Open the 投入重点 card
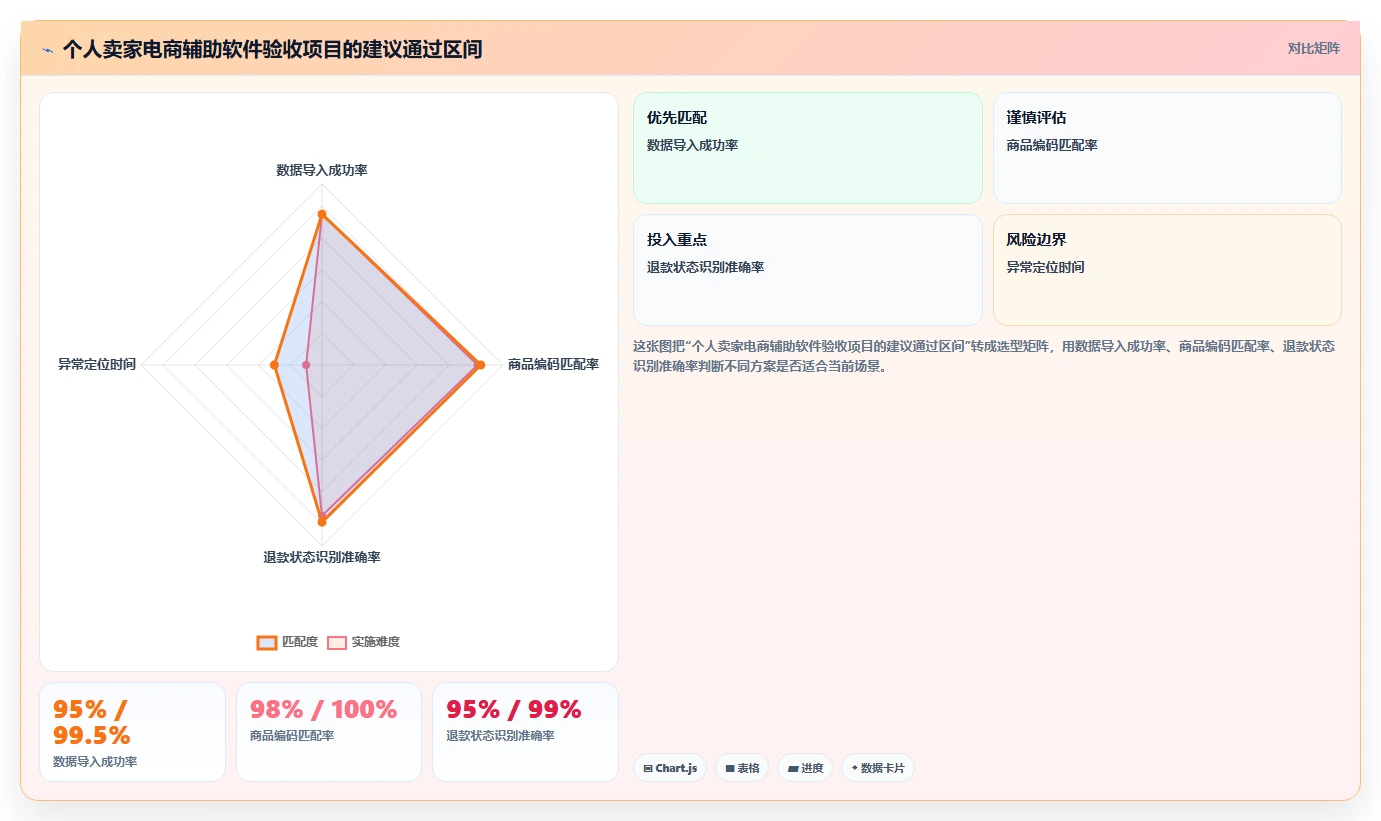This screenshot has width=1381, height=821. coord(807,270)
